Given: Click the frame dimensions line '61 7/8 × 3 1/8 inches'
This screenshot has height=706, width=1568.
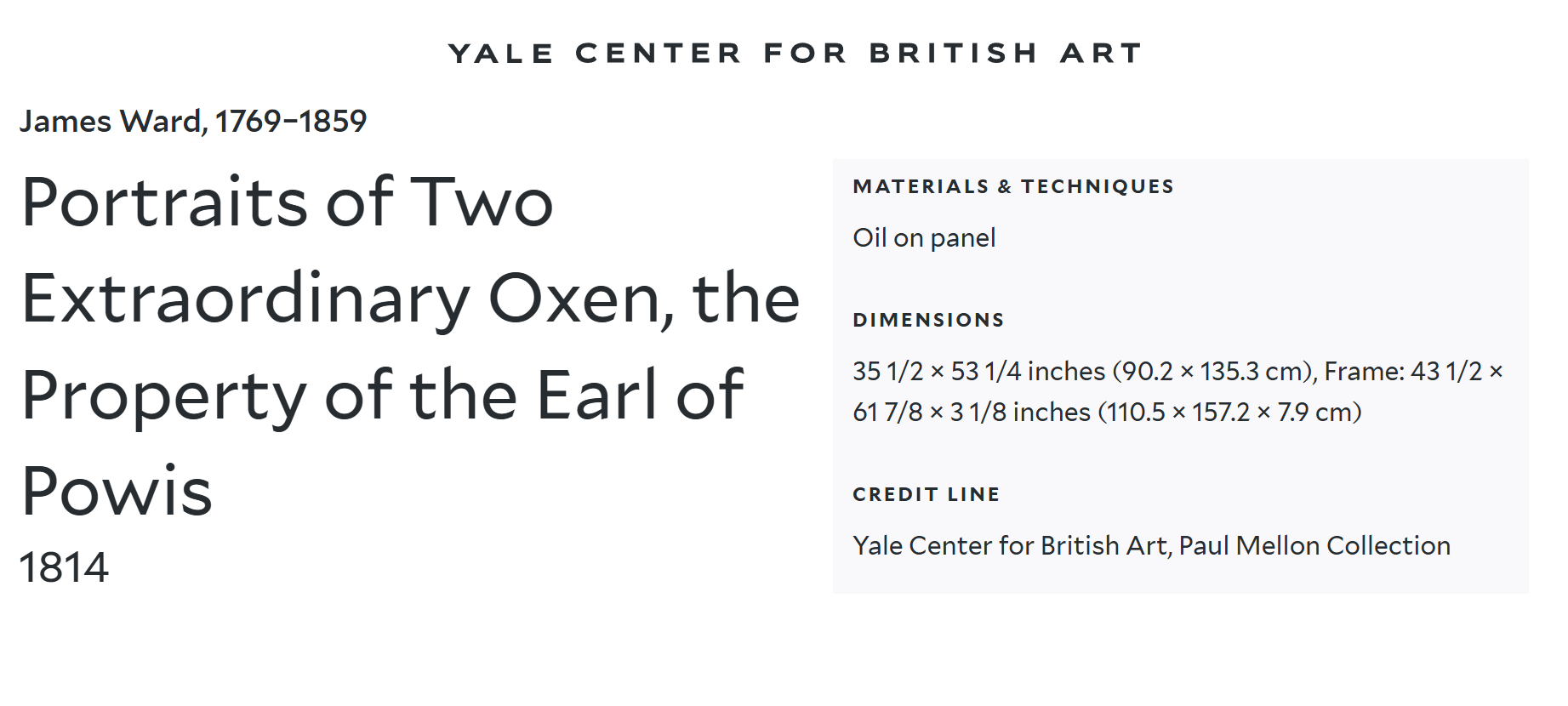Looking at the screenshot, I should click(x=1107, y=412).
